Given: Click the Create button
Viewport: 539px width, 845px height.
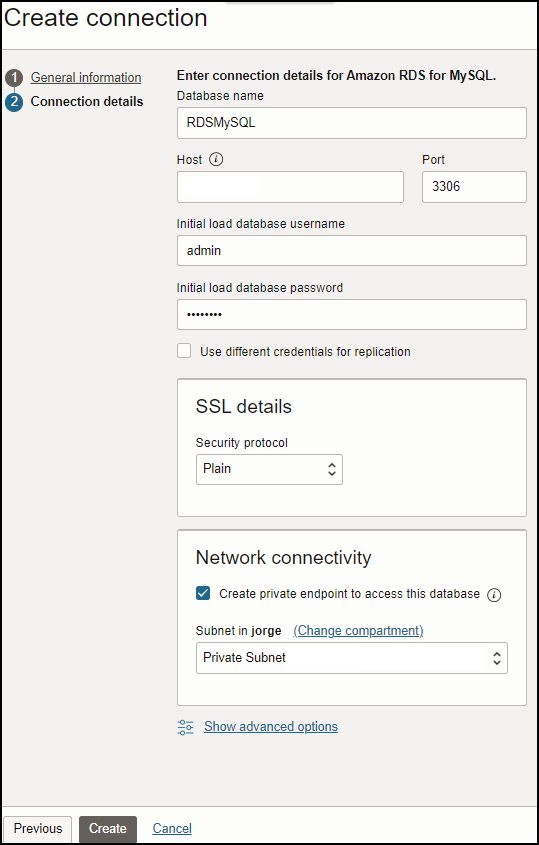Looking at the screenshot, I should 108,828.
